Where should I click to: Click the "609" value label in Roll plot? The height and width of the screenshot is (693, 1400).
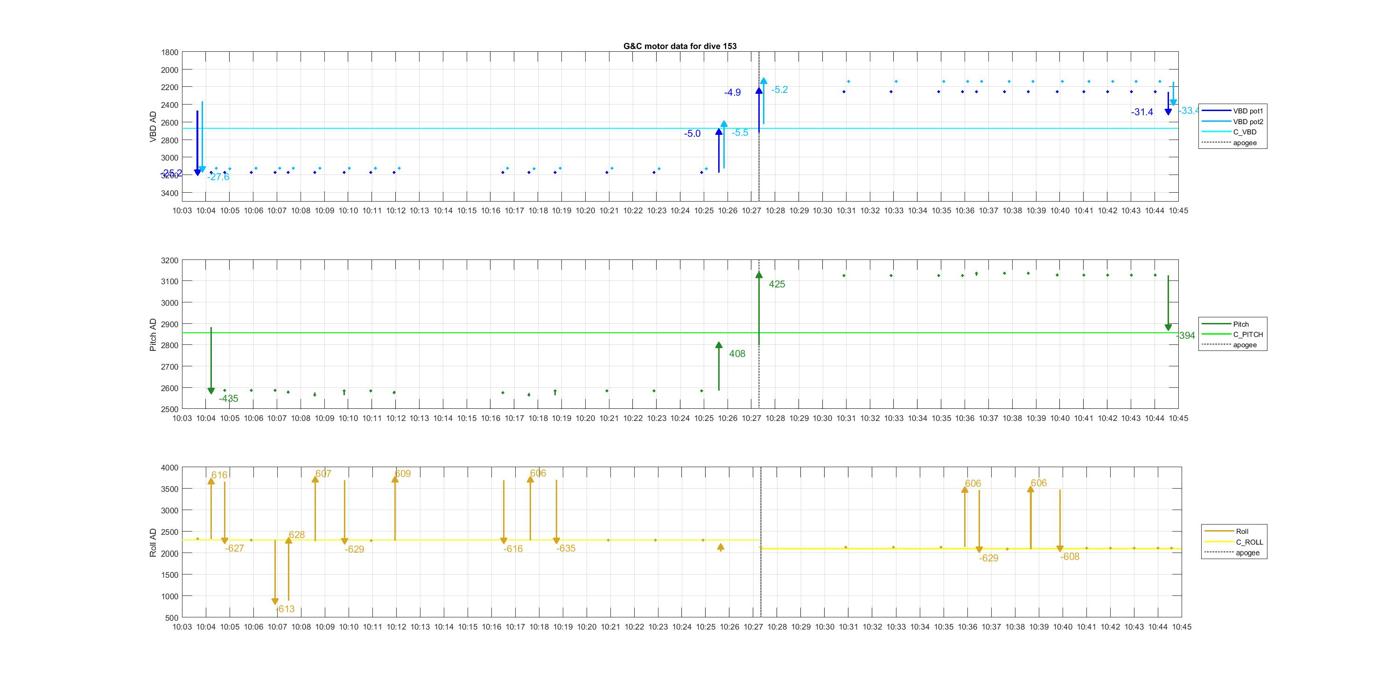(402, 474)
